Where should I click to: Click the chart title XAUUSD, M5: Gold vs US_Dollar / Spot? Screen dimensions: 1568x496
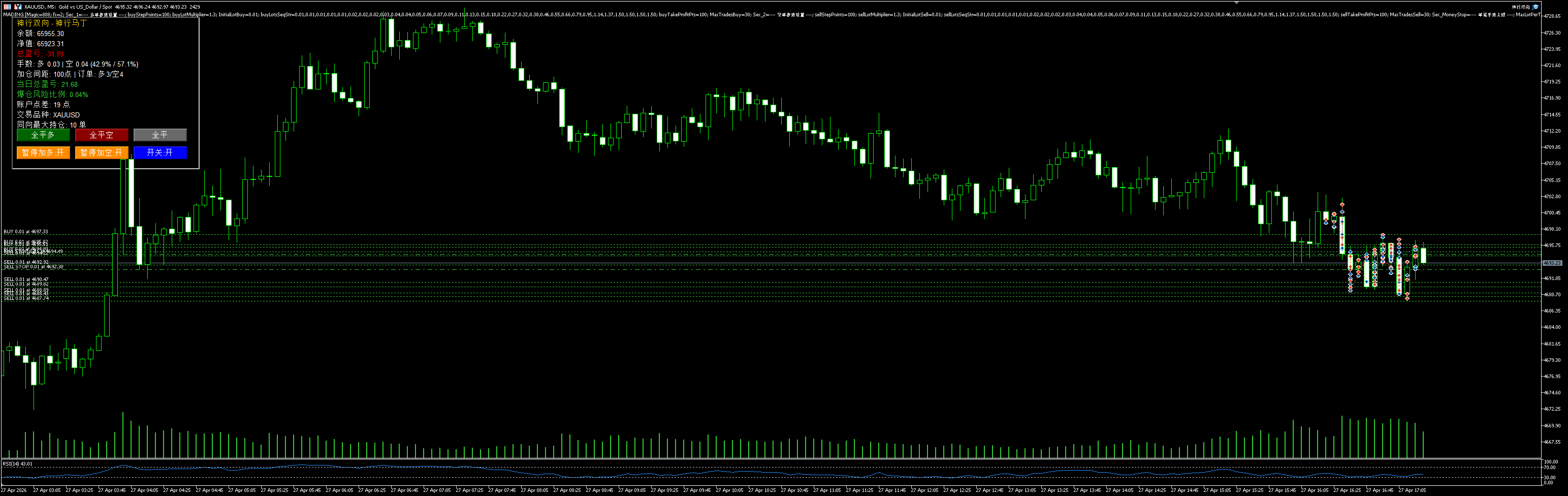(68, 7)
